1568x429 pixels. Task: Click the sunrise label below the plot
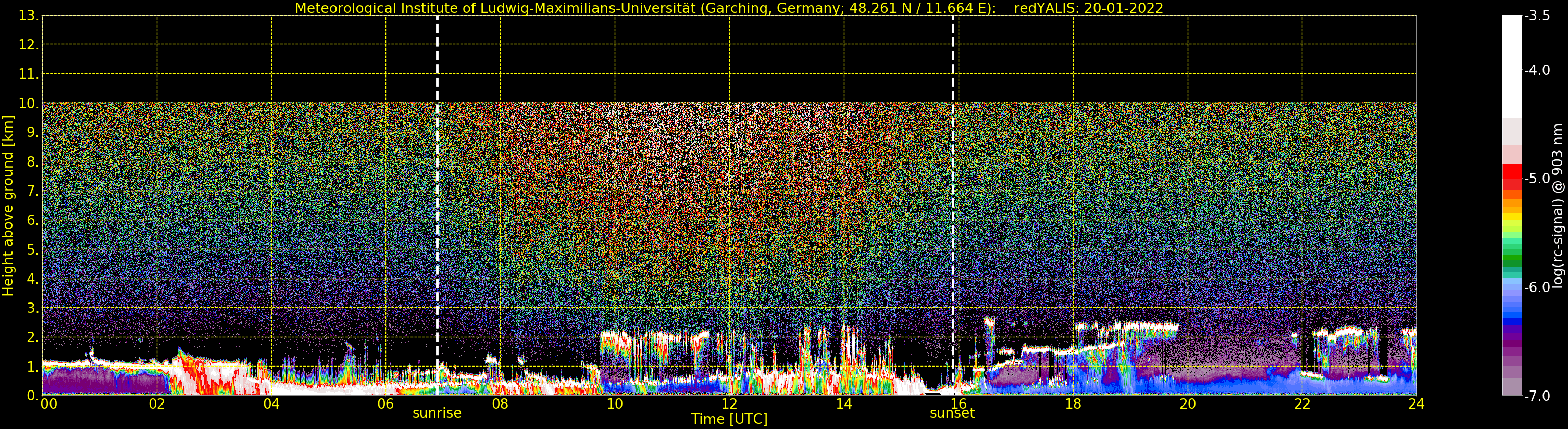pos(437,413)
